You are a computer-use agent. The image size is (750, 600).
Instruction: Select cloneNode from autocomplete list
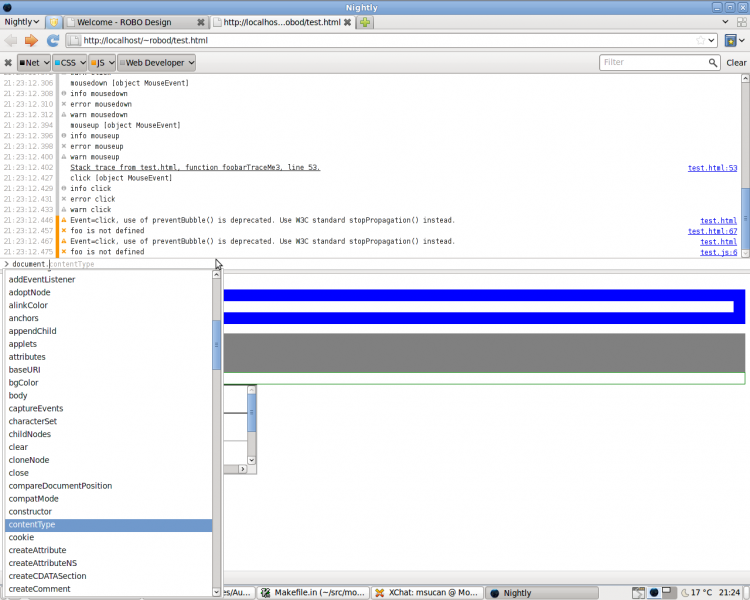109,460
